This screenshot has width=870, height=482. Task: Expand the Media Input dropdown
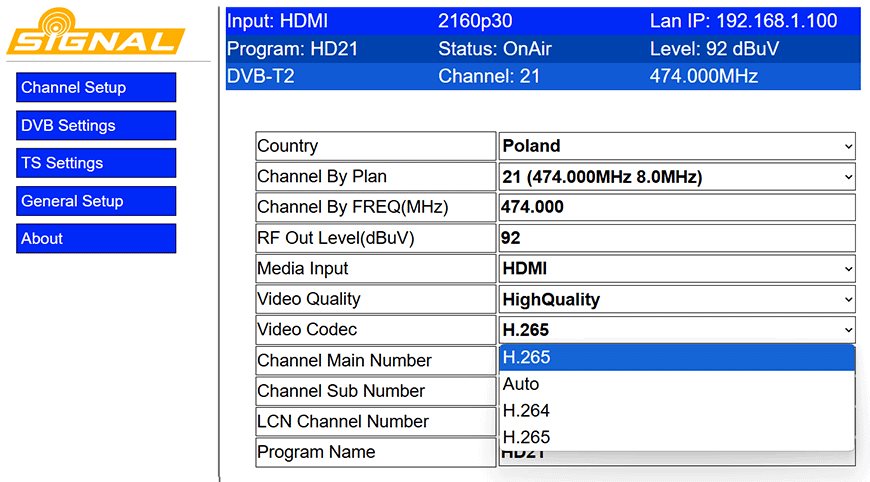point(677,269)
